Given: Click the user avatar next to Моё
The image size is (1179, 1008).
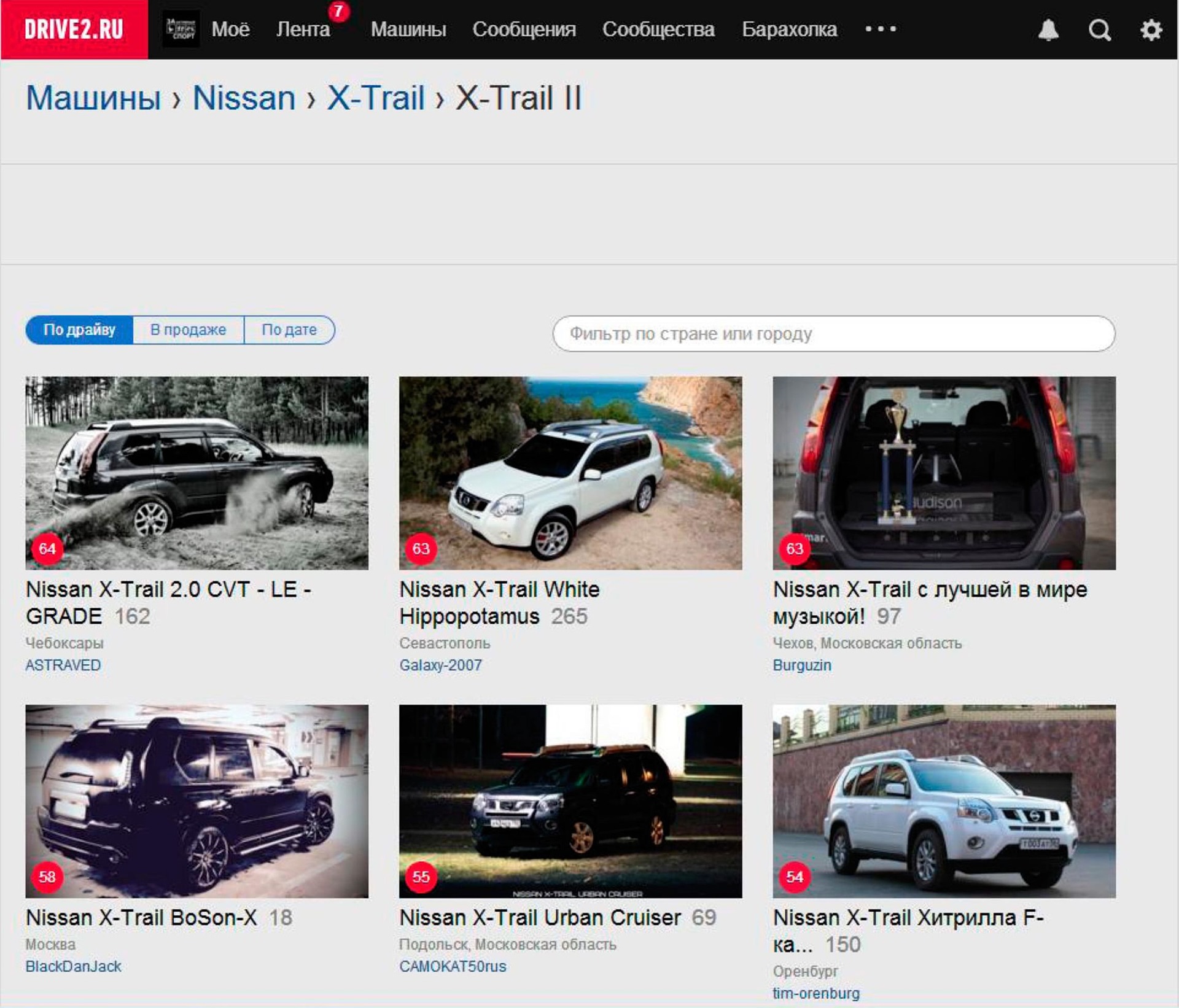Looking at the screenshot, I should [x=181, y=29].
